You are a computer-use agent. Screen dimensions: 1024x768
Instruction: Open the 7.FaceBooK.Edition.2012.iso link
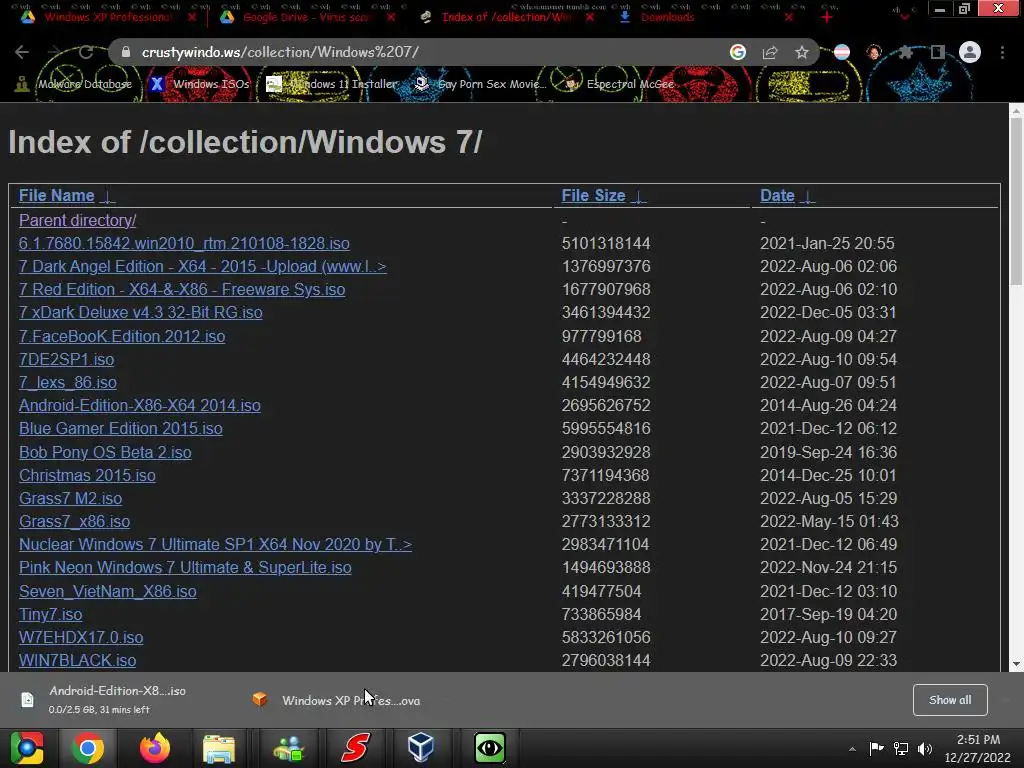[x=122, y=336]
